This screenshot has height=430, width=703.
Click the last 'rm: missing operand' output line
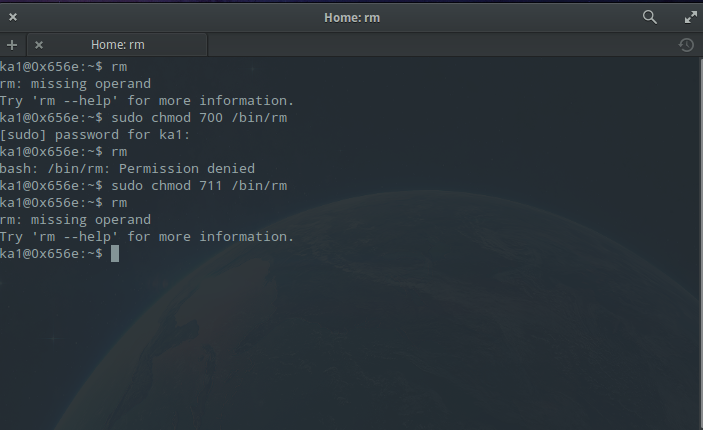75,220
